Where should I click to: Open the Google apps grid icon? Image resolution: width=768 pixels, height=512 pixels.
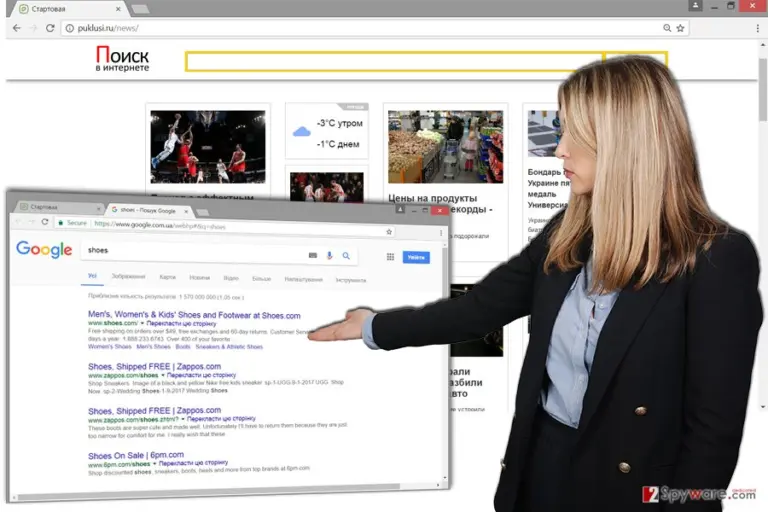pos(390,257)
